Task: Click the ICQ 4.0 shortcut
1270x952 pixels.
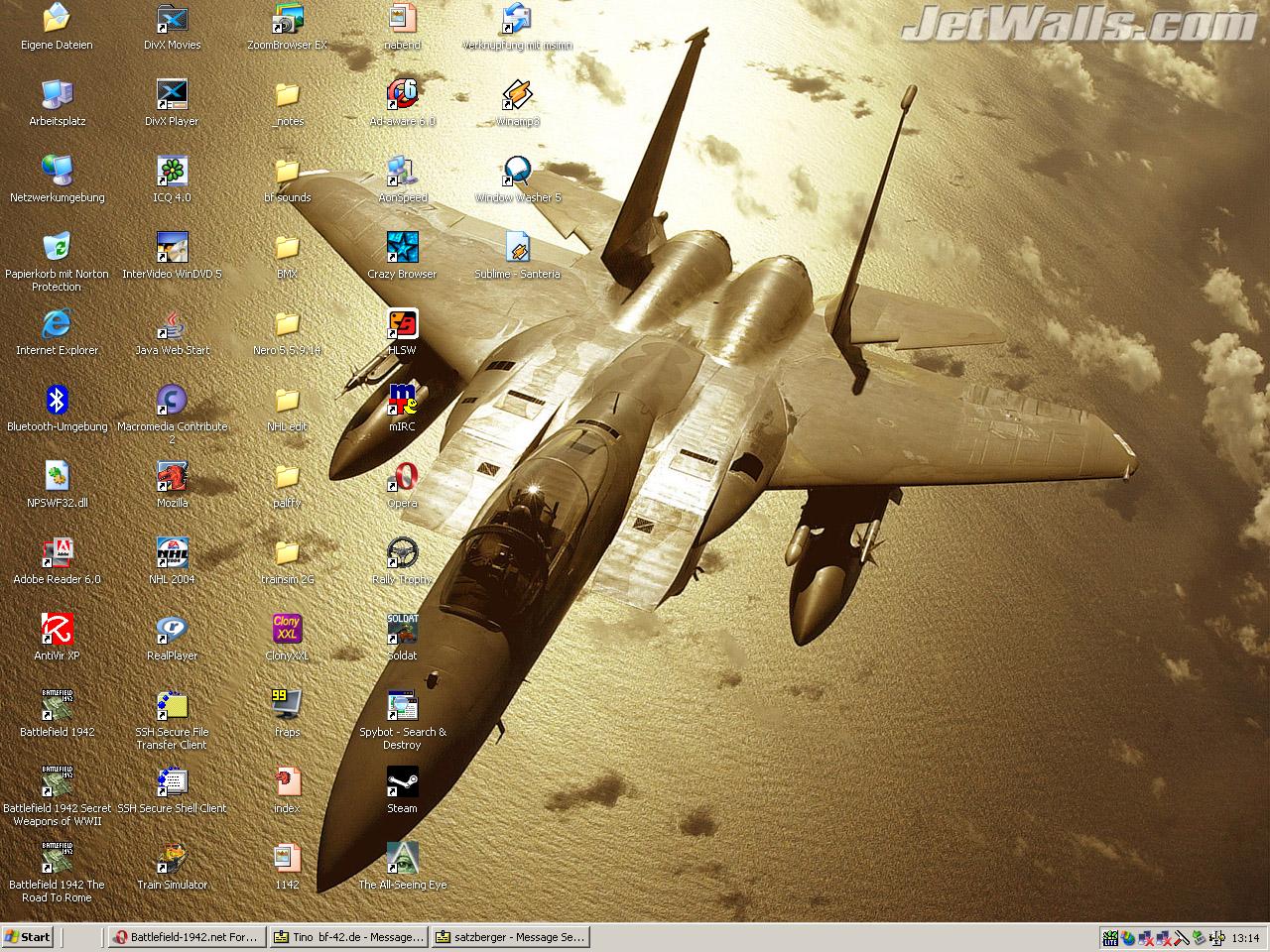Action: [x=172, y=172]
